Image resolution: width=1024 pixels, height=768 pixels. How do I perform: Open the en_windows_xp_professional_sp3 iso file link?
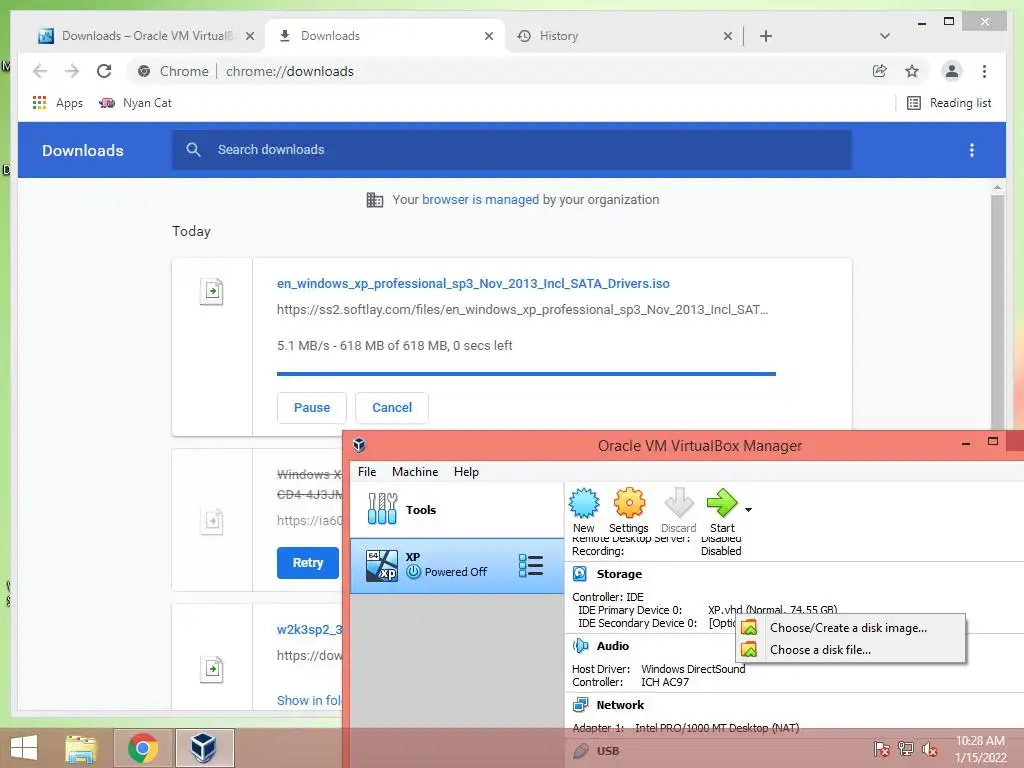click(x=473, y=283)
